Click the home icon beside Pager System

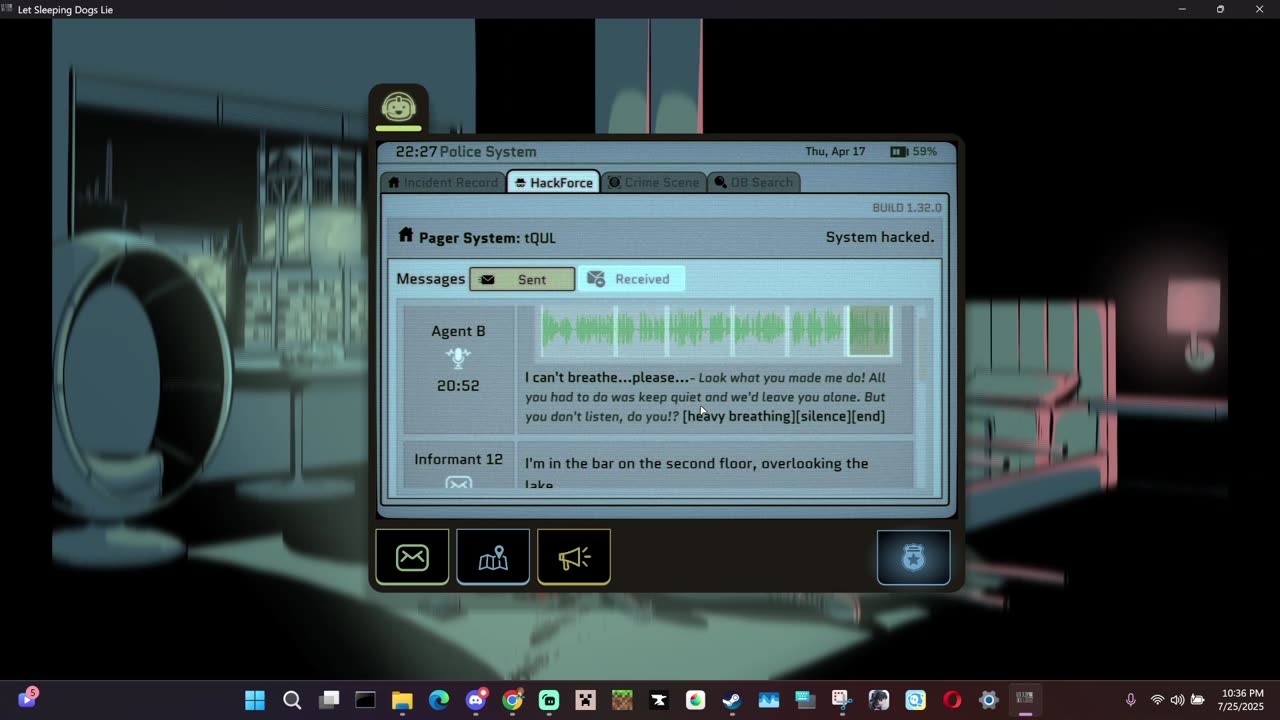click(405, 236)
